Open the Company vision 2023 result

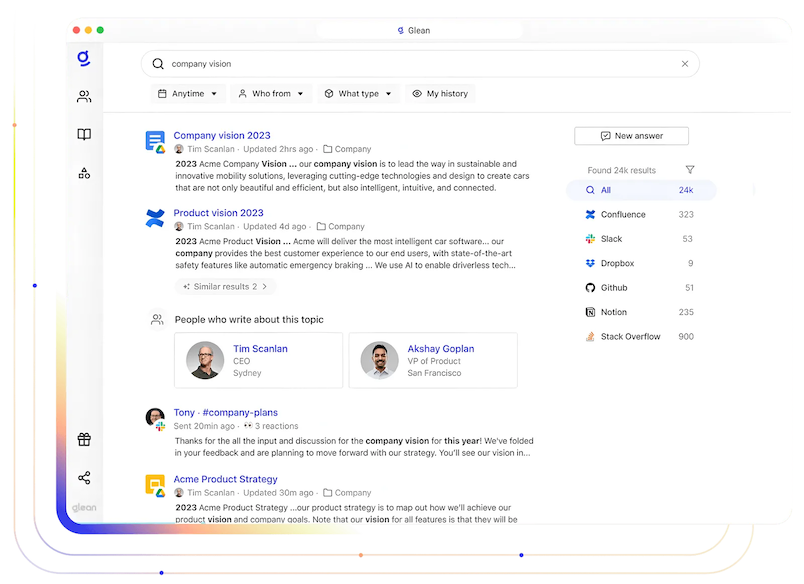click(x=222, y=135)
